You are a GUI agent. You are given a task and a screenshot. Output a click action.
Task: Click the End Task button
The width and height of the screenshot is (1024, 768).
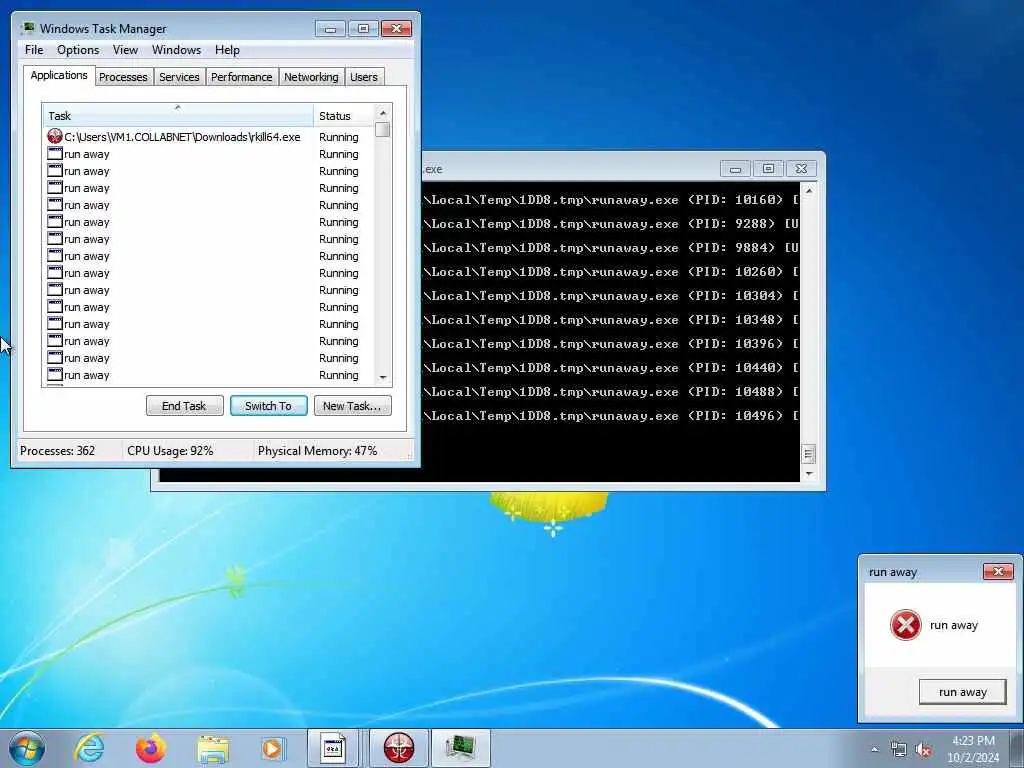pos(184,406)
